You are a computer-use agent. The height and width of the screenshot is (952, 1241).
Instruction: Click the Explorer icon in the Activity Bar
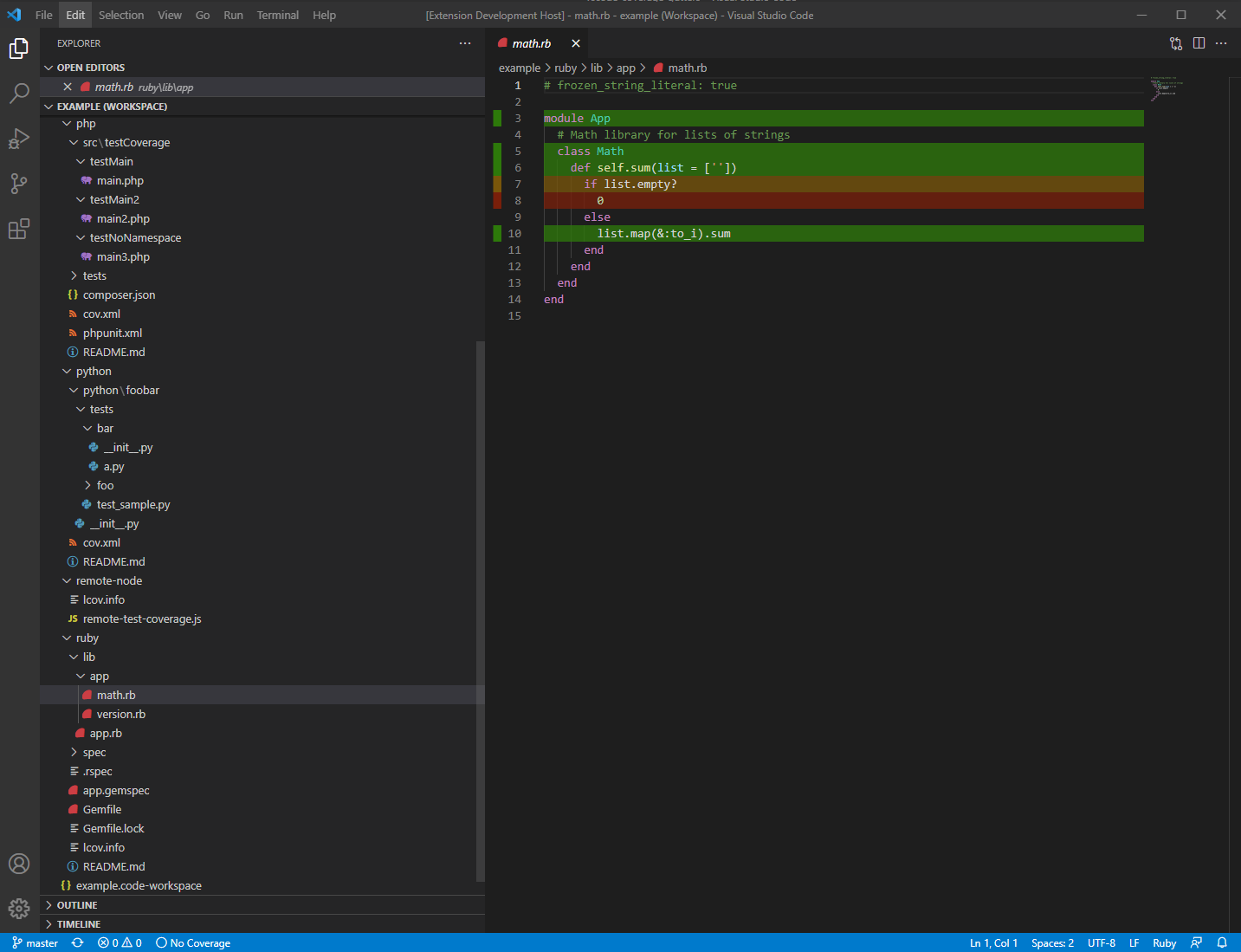pos(18,49)
